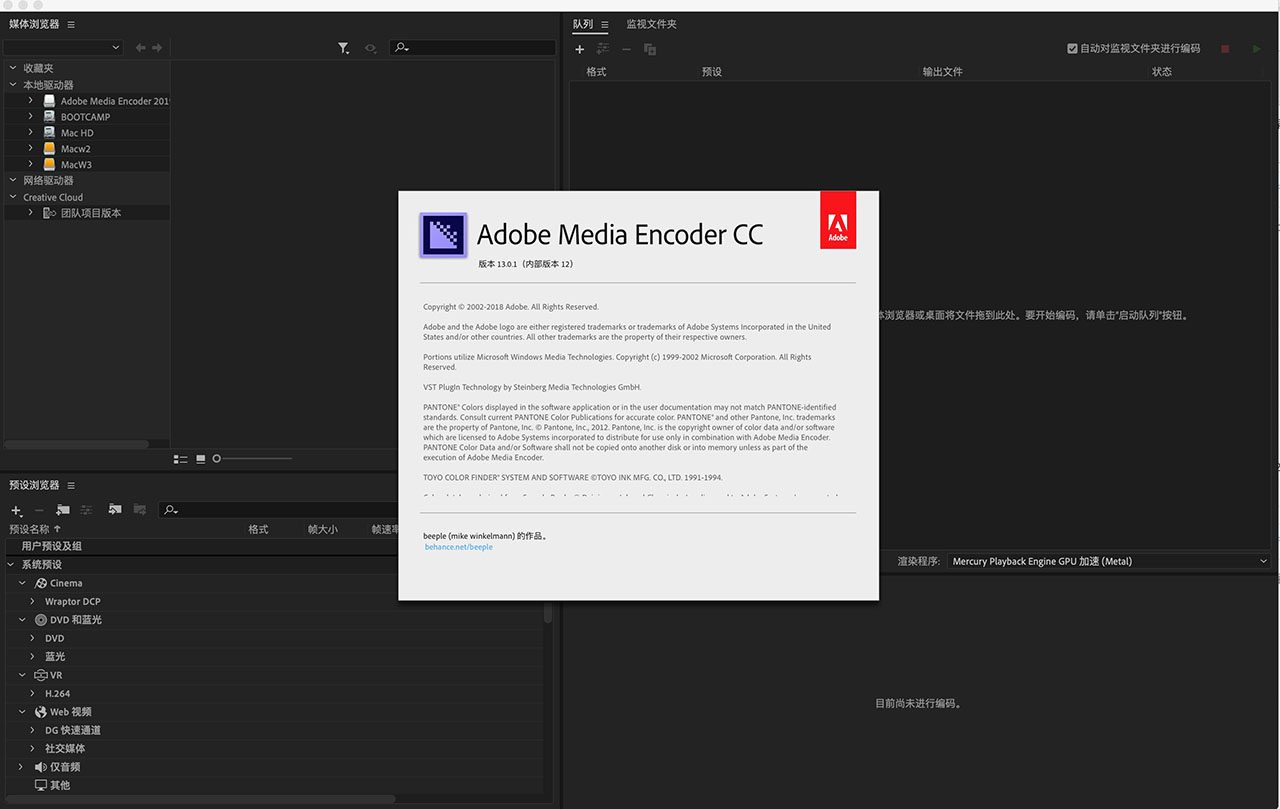Collapse the 收藏夹 section

[x=13, y=68]
